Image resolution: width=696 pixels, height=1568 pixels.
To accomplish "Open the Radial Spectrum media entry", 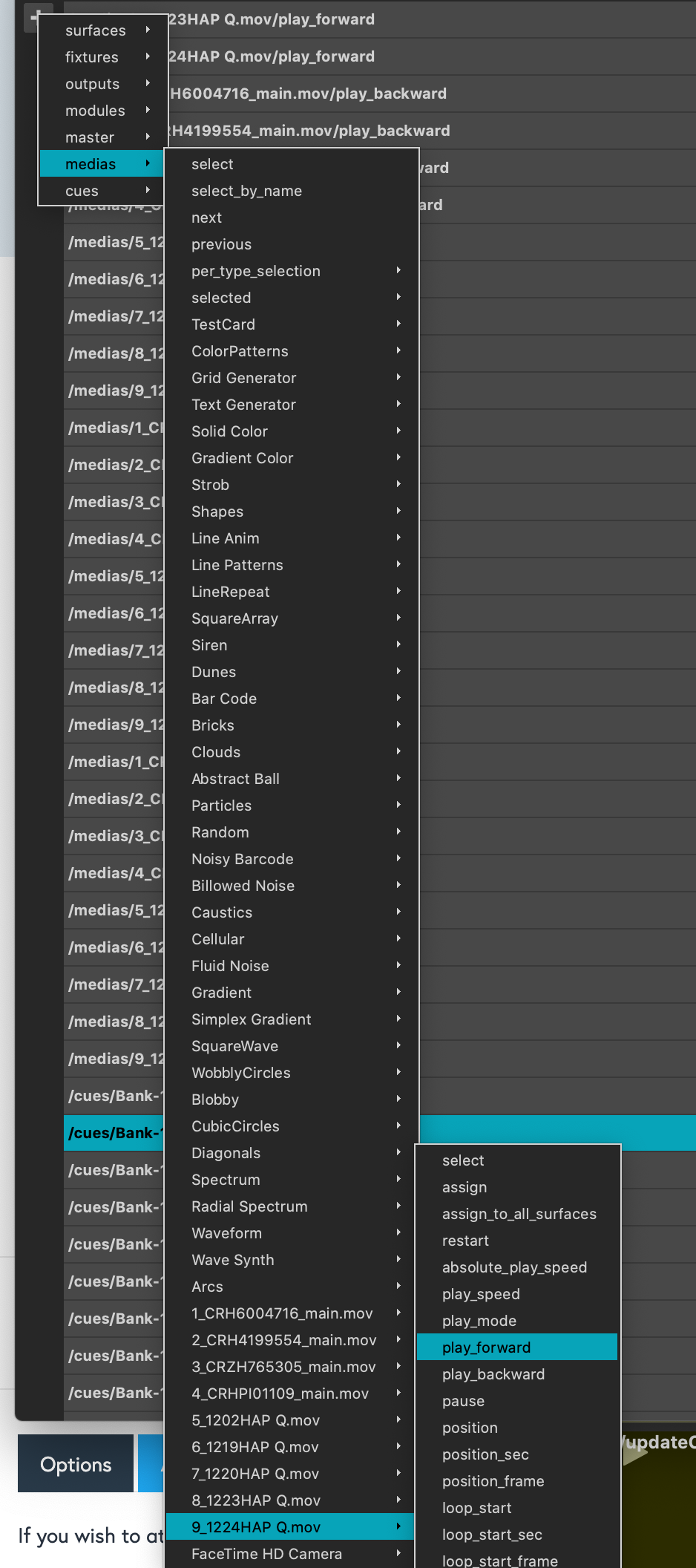I will click(x=292, y=1206).
